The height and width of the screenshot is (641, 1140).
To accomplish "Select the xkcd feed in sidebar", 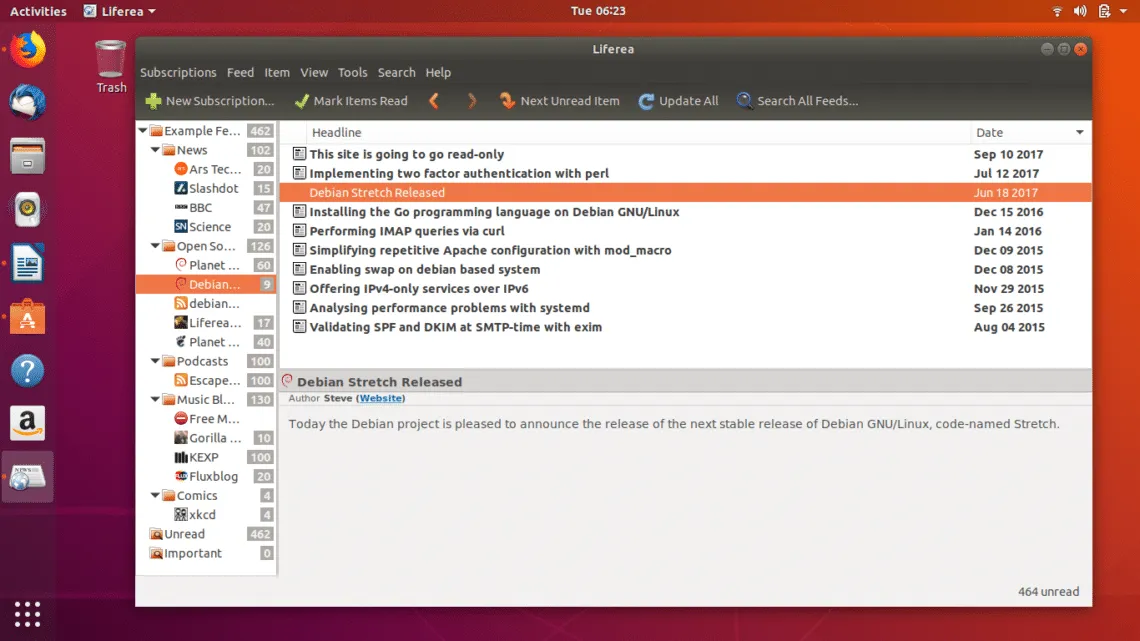I will point(202,515).
